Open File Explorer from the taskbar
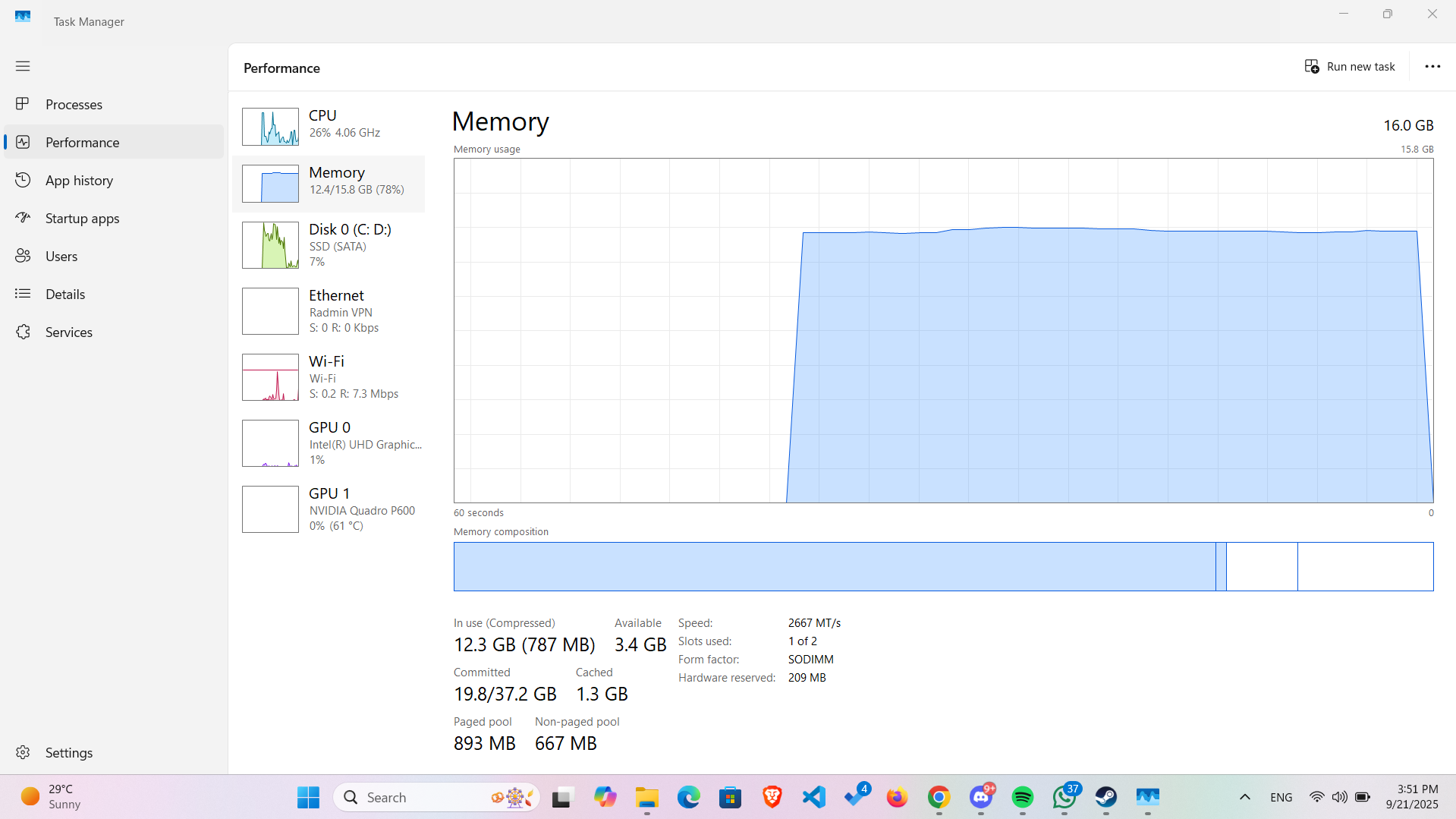 point(646,797)
